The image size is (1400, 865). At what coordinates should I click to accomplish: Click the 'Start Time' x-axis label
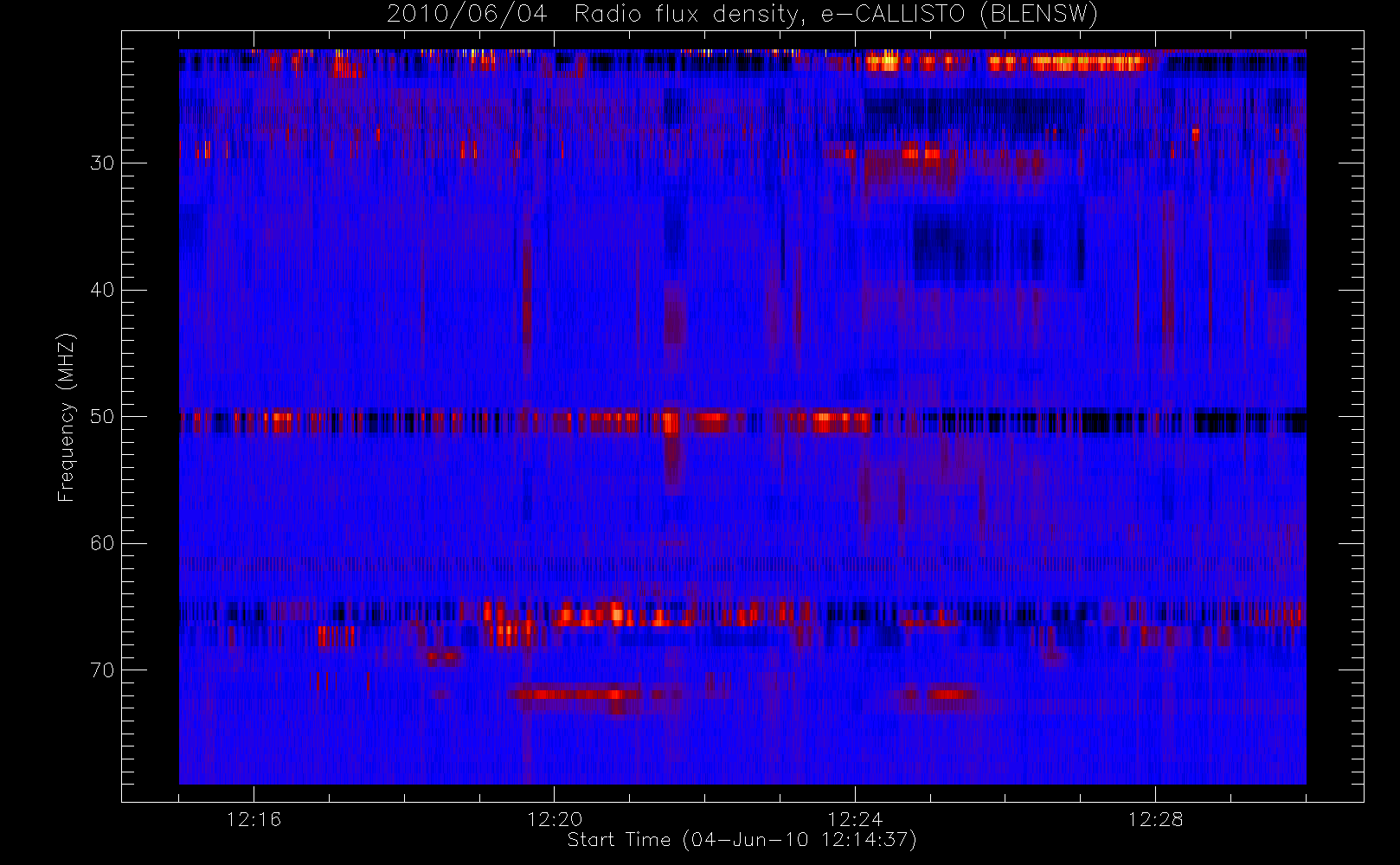click(742, 840)
